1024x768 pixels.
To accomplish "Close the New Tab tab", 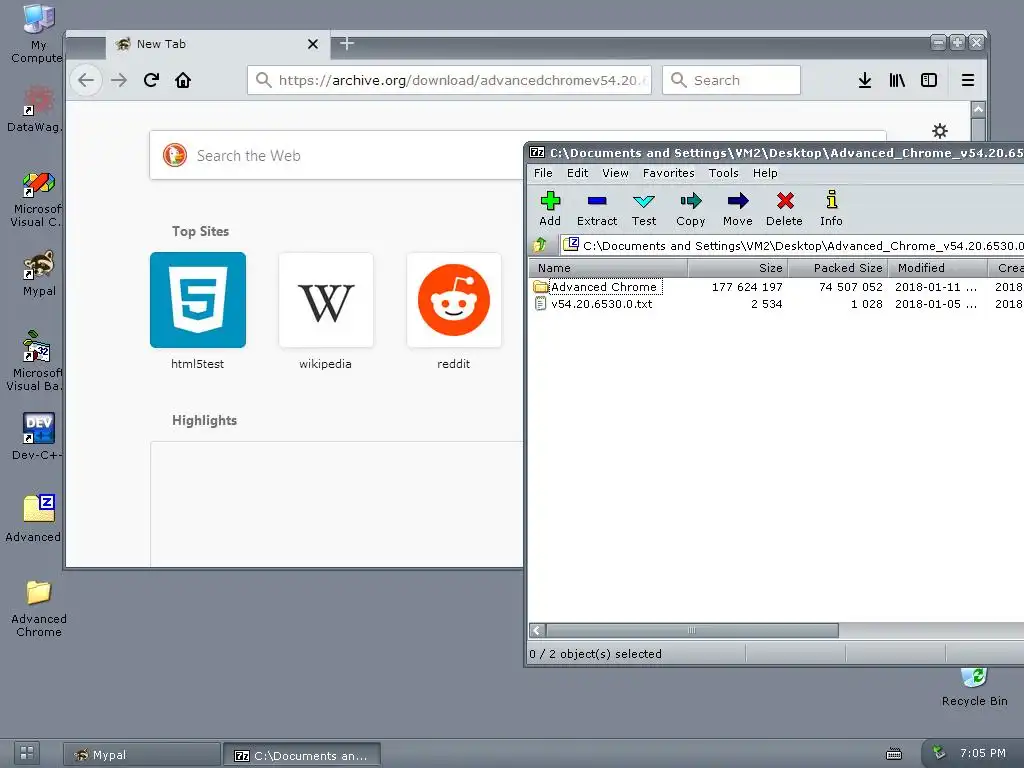I will coord(313,44).
